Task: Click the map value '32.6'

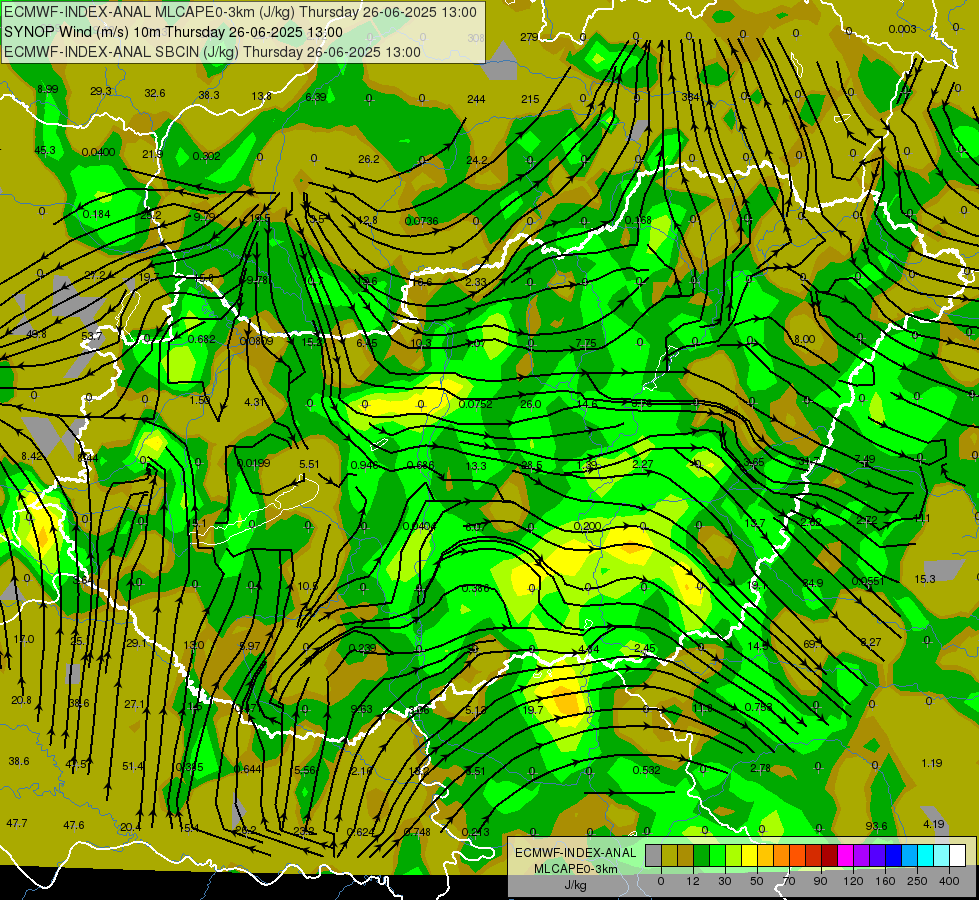Action: tap(155, 93)
